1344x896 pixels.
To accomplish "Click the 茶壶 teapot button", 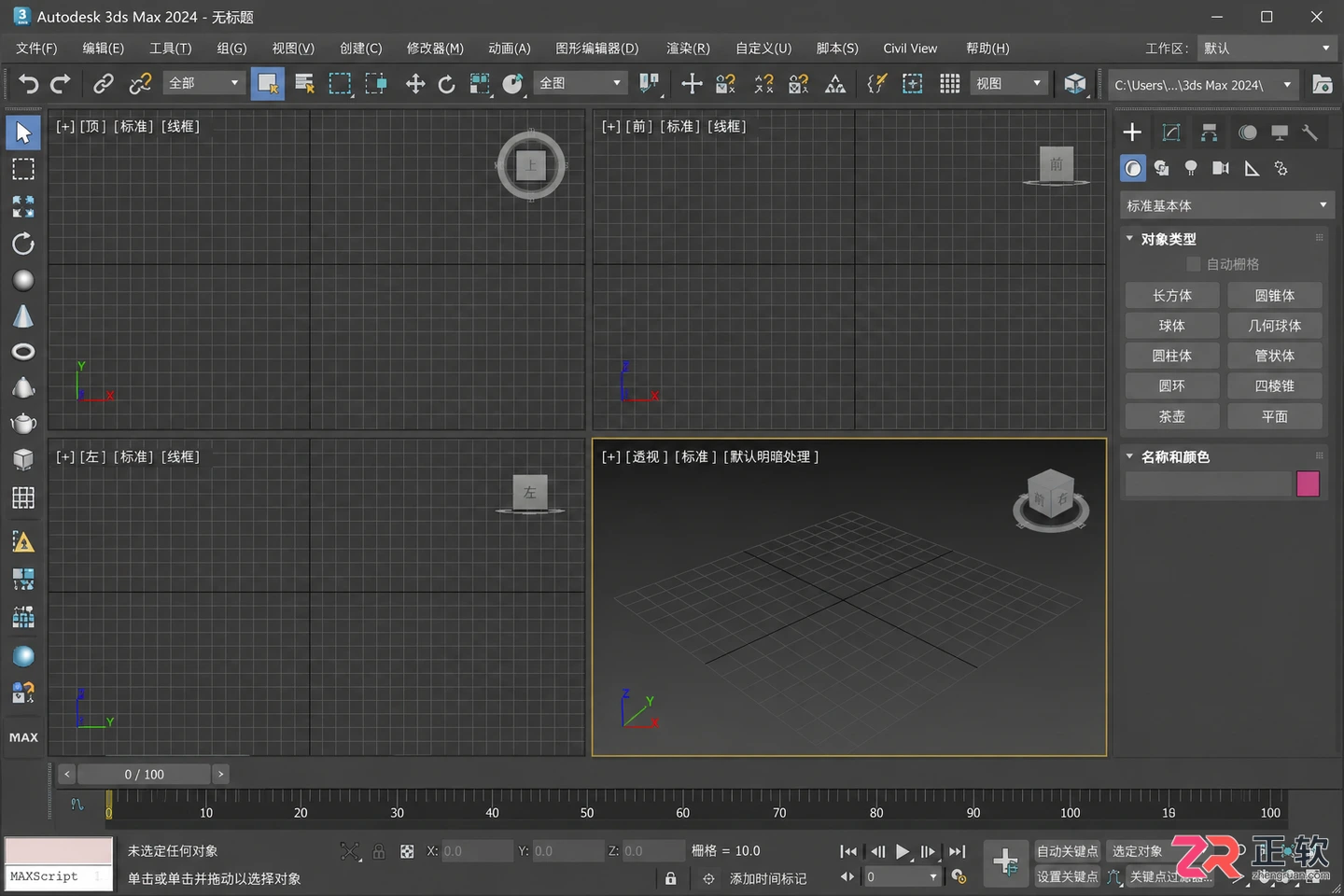I will tap(1172, 416).
